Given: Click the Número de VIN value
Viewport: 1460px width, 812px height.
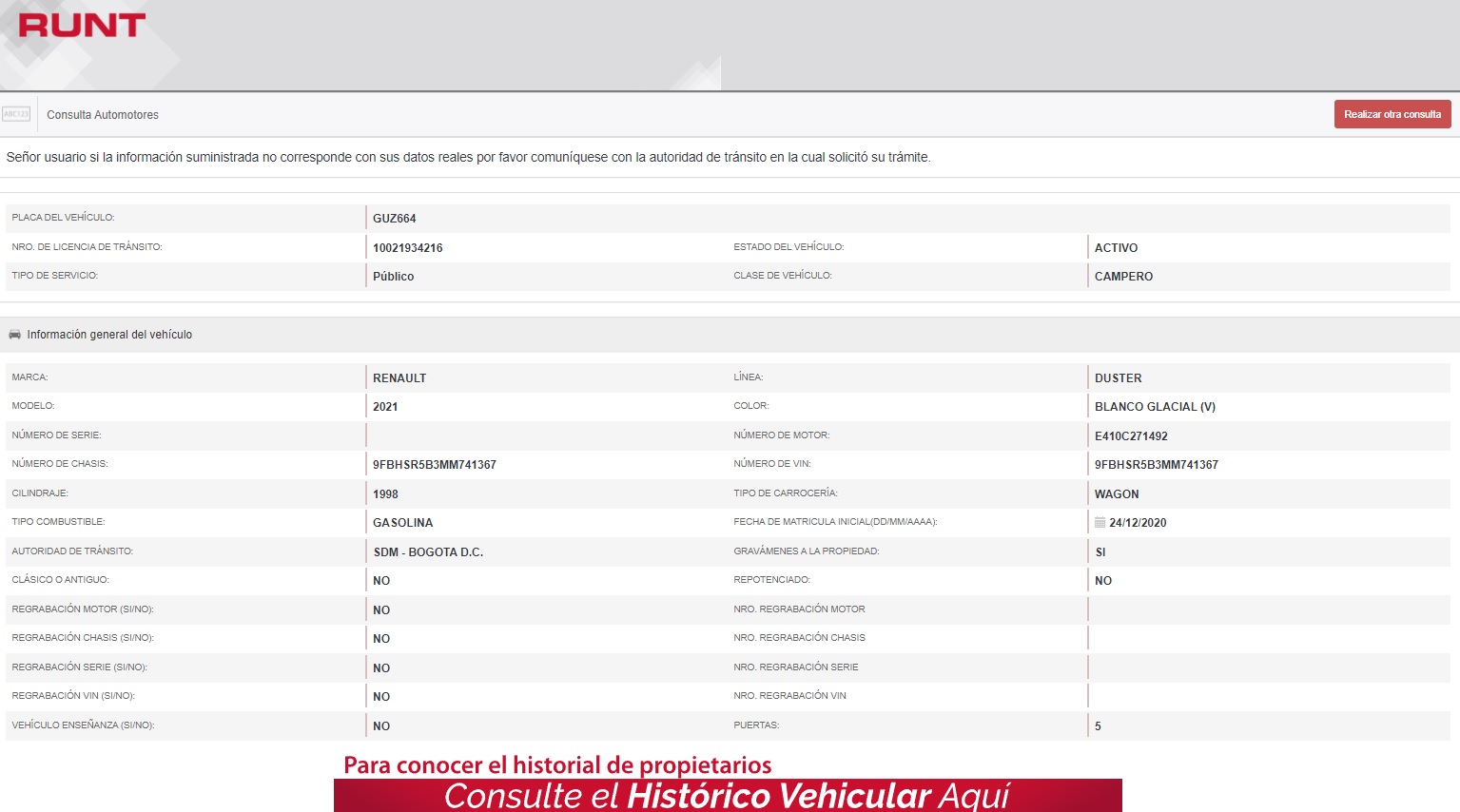Looking at the screenshot, I should pos(1156,465).
